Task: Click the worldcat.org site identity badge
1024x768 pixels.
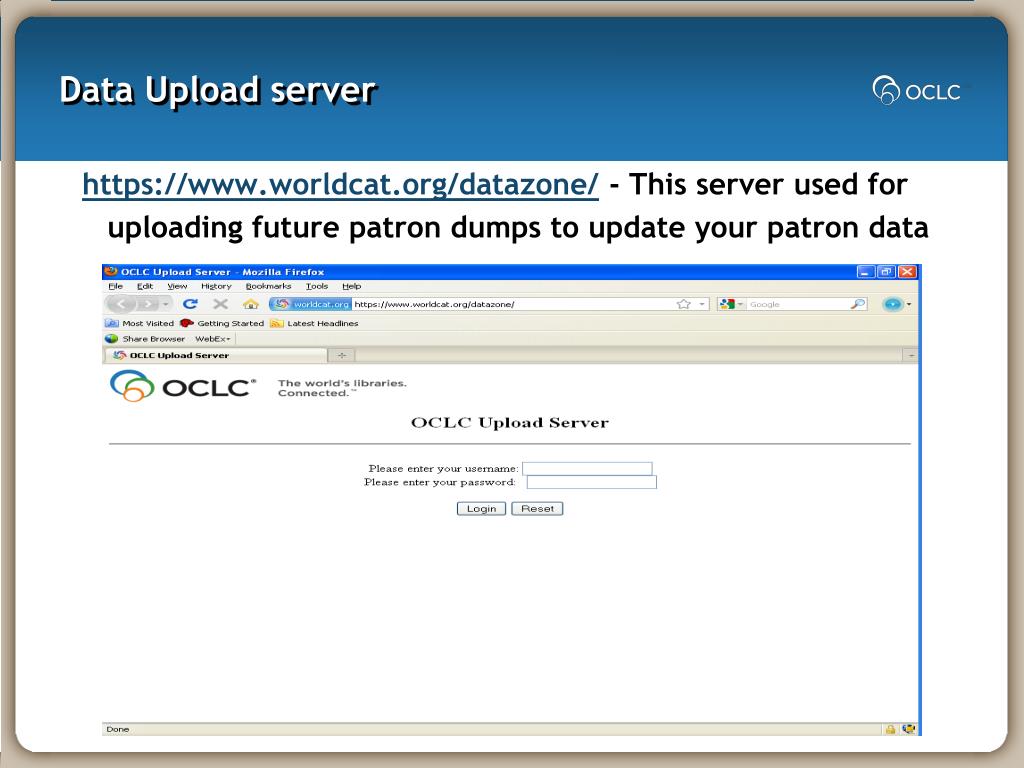Action: pyautogui.click(x=311, y=304)
